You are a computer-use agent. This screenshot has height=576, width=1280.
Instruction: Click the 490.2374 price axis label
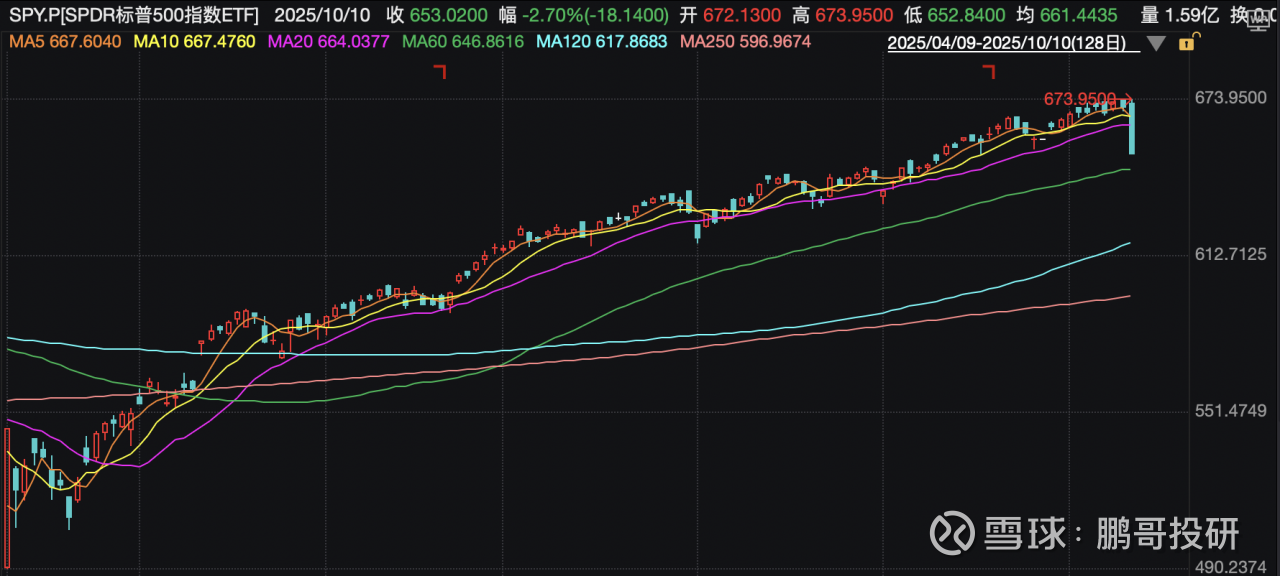tap(1232, 566)
